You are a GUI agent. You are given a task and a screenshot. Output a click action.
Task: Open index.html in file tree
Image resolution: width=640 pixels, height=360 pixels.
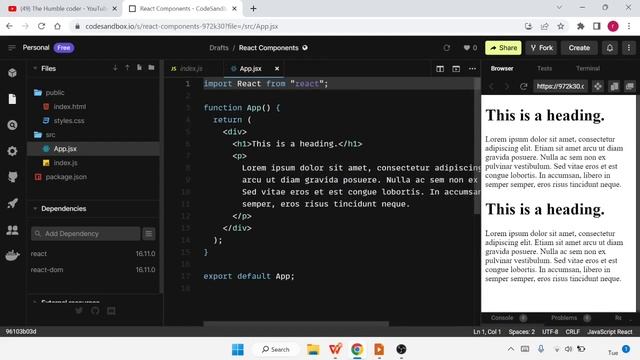pyautogui.click(x=70, y=107)
